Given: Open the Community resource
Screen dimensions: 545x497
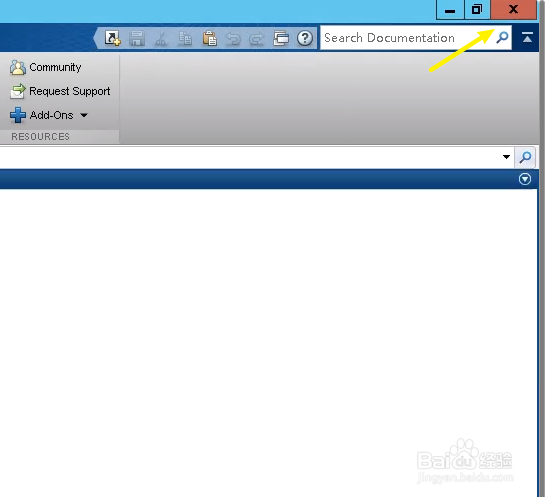Looking at the screenshot, I should point(46,67).
